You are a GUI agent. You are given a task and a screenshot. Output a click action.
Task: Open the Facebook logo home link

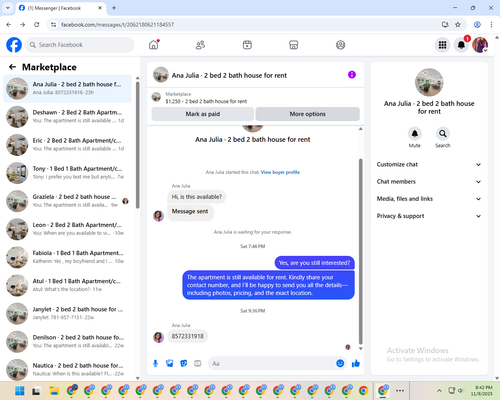pos(14,45)
